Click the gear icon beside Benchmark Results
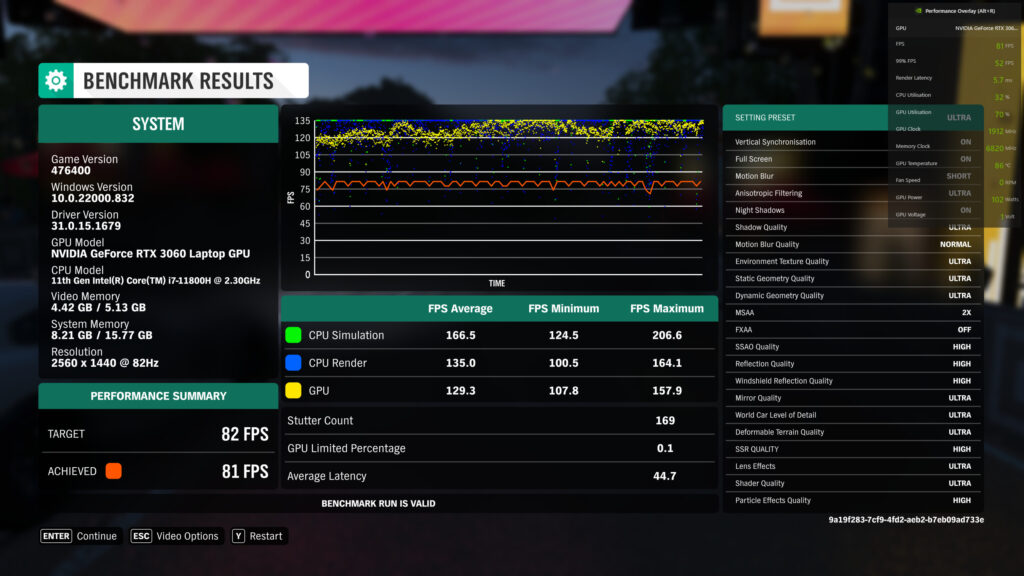The width and height of the screenshot is (1024, 576). point(56,80)
